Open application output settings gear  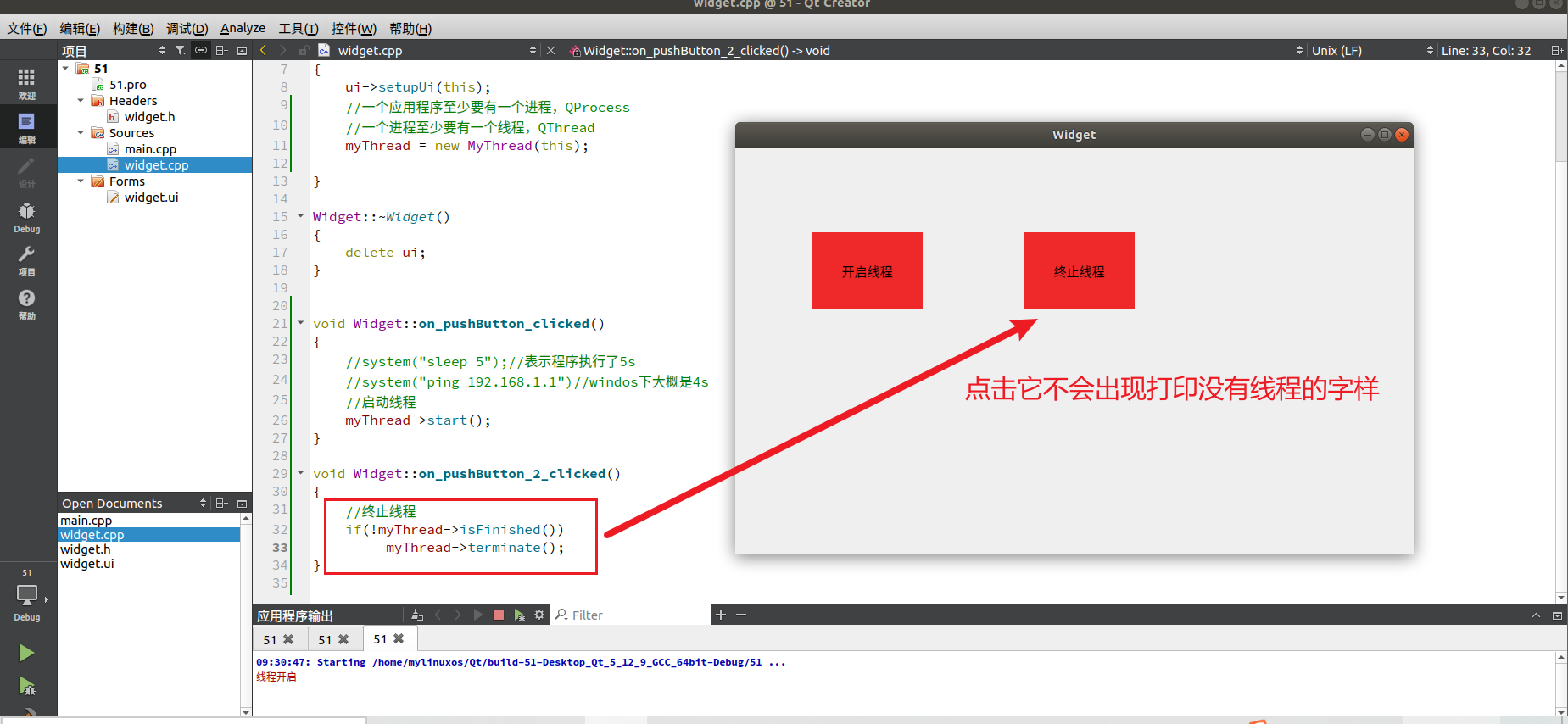click(x=539, y=615)
